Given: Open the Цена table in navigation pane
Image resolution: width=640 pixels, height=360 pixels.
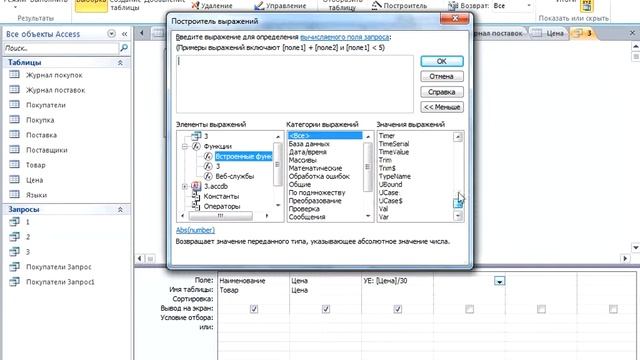Looking at the screenshot, I should (x=35, y=180).
